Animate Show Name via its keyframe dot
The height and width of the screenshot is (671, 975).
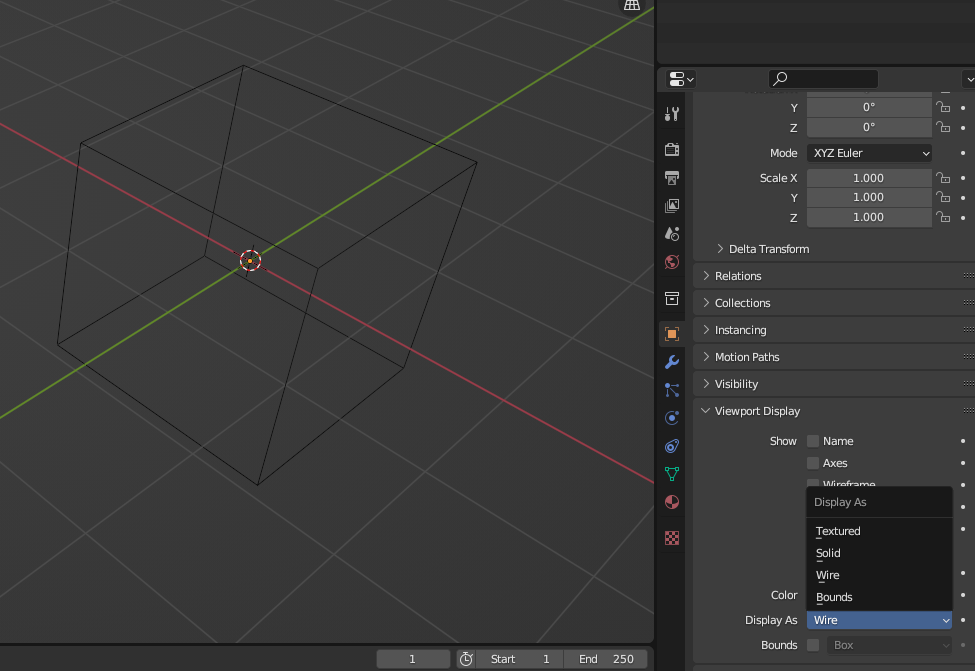(x=963, y=441)
